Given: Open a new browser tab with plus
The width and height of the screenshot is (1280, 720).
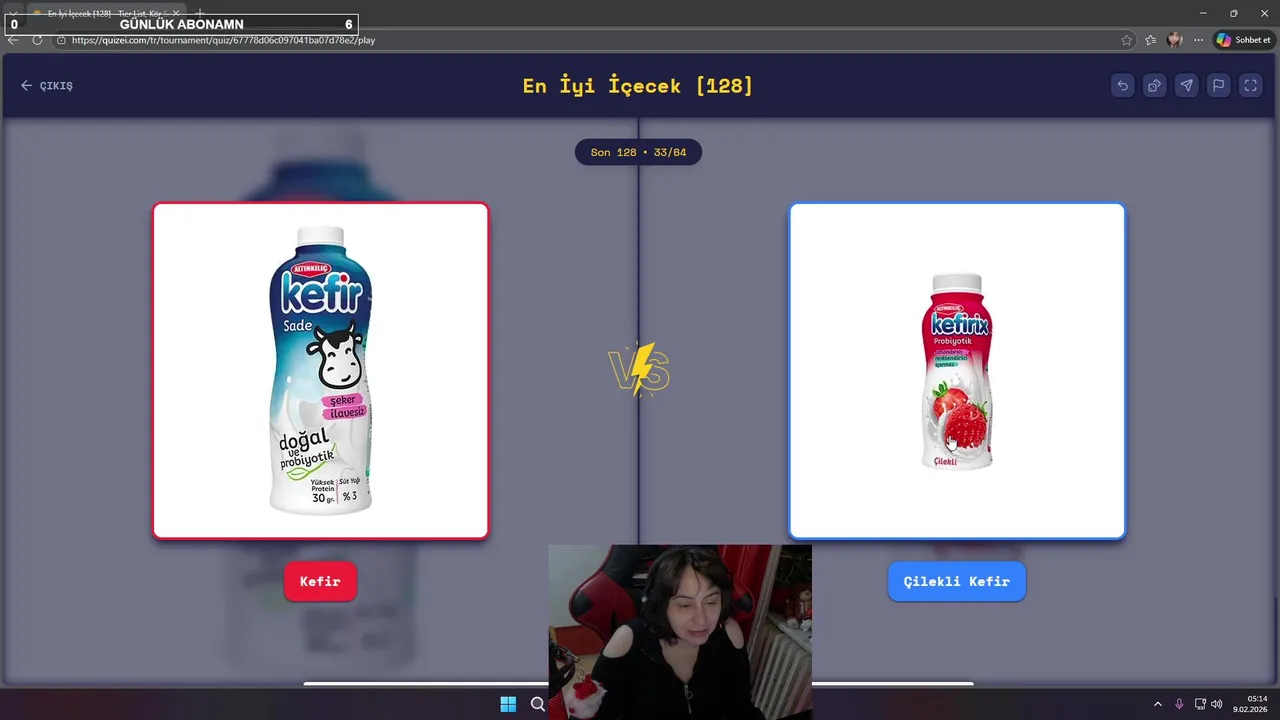Looking at the screenshot, I should (x=199, y=14).
